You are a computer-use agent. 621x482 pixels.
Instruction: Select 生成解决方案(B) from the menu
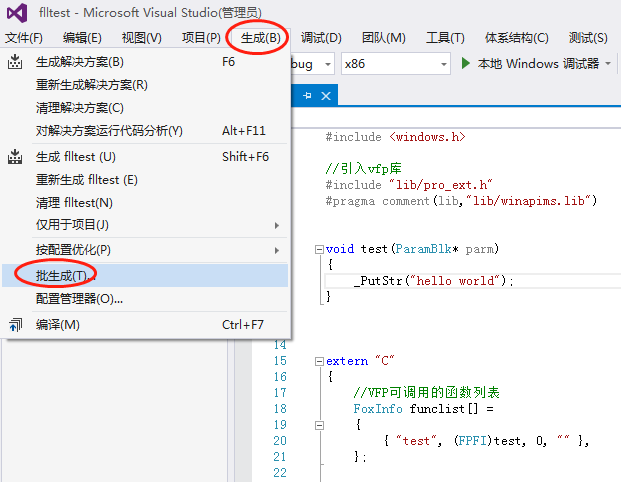click(145, 62)
